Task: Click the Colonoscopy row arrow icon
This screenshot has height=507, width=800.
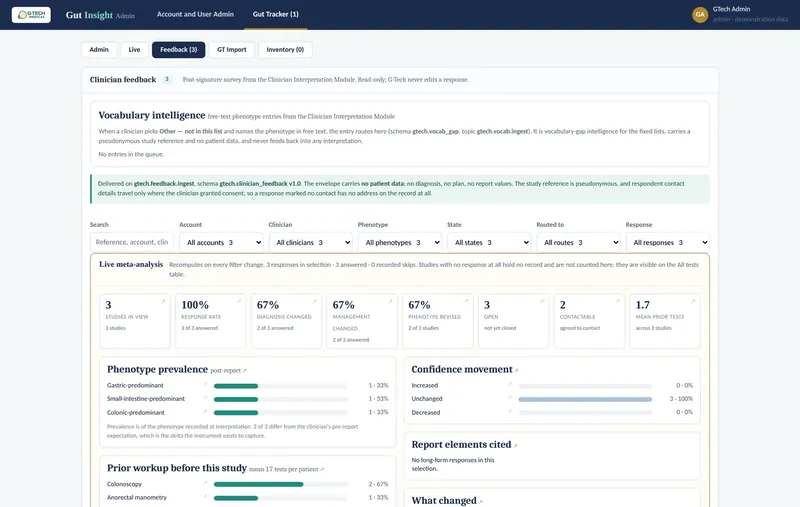Action: click(x=206, y=483)
